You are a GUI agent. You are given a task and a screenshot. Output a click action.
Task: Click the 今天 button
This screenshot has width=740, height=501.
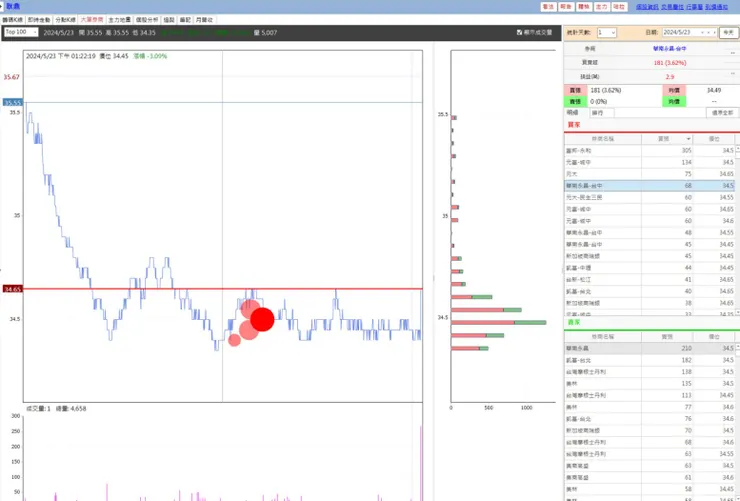point(728,33)
